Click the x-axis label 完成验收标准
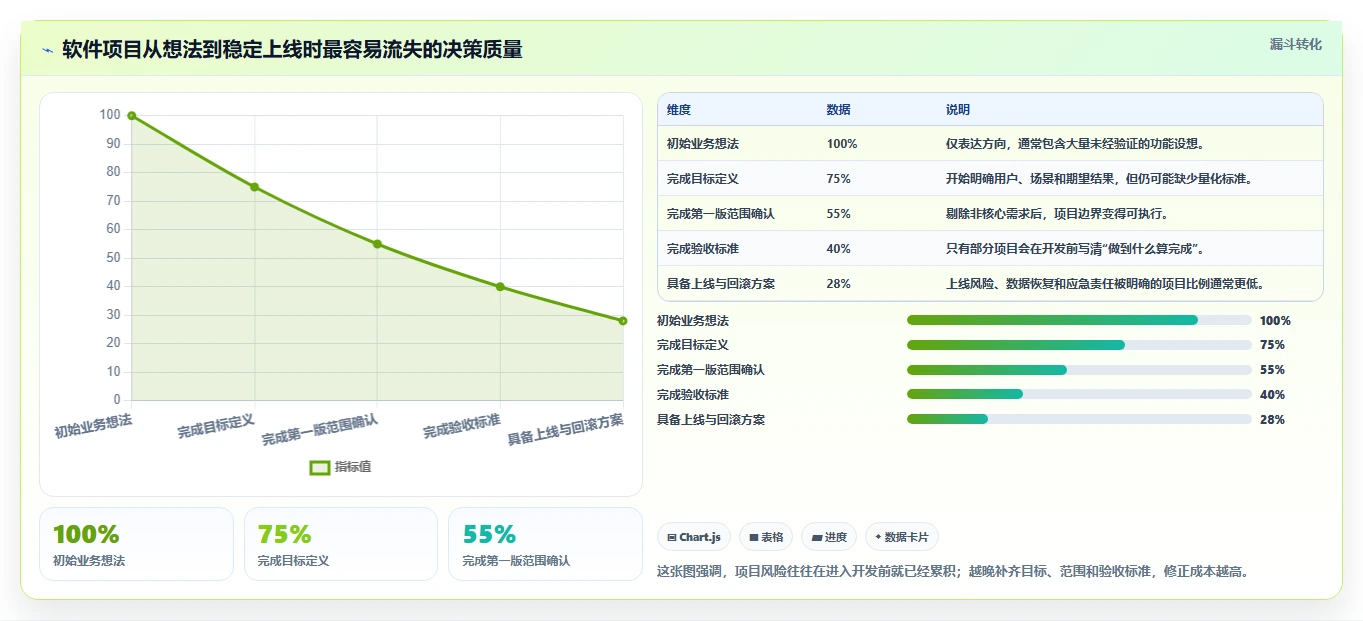 tap(461, 427)
